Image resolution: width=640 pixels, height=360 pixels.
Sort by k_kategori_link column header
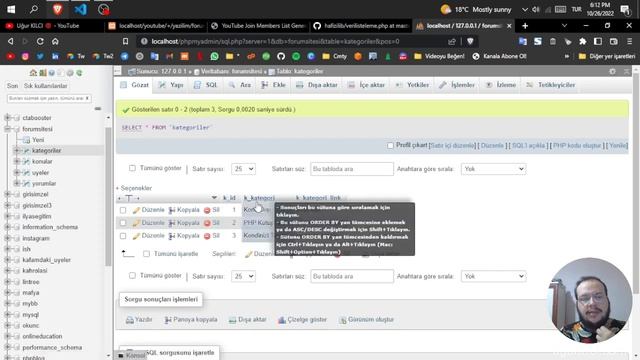(x=319, y=198)
